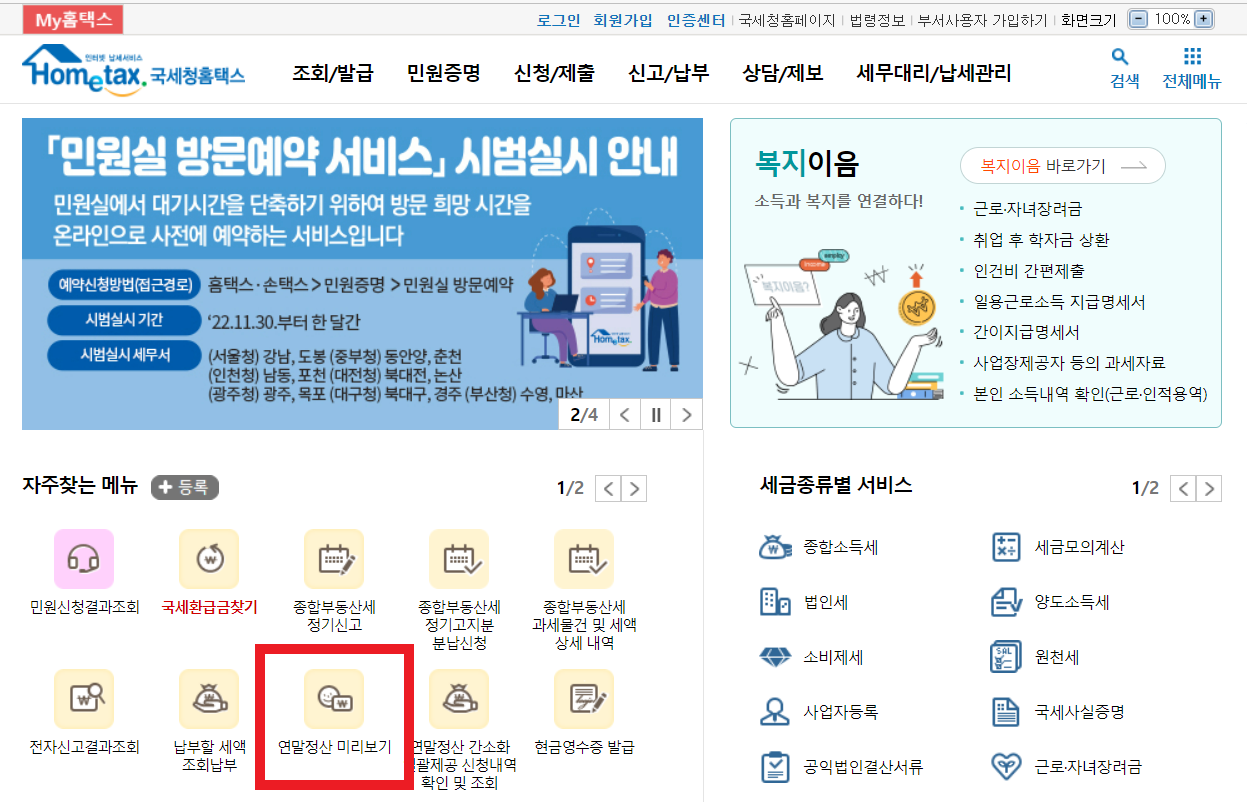This screenshot has height=802, width=1247.
Task: Open 근로·자녀장려금 in 복지이음 list
Action: tap(1027, 209)
